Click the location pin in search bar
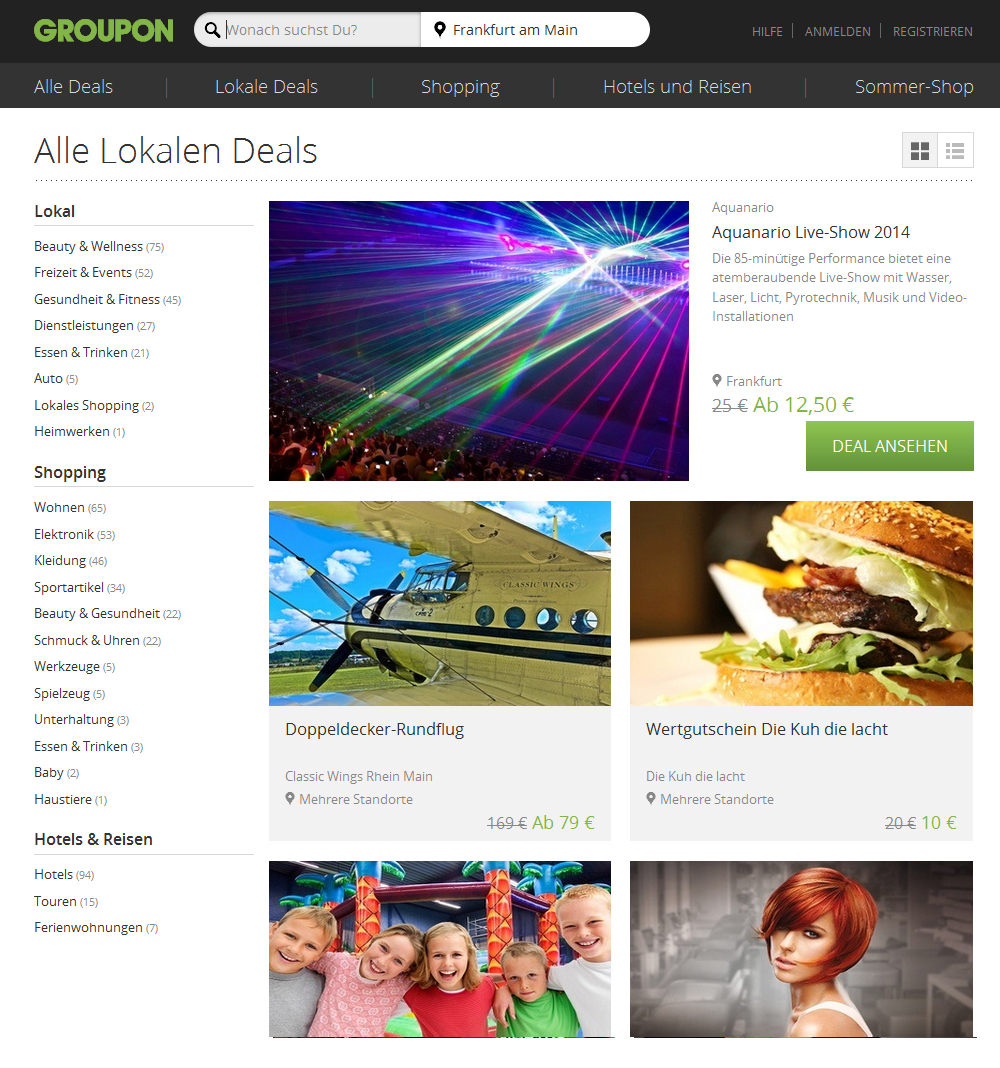Screen dimensions: 1000x1068 pos(440,29)
